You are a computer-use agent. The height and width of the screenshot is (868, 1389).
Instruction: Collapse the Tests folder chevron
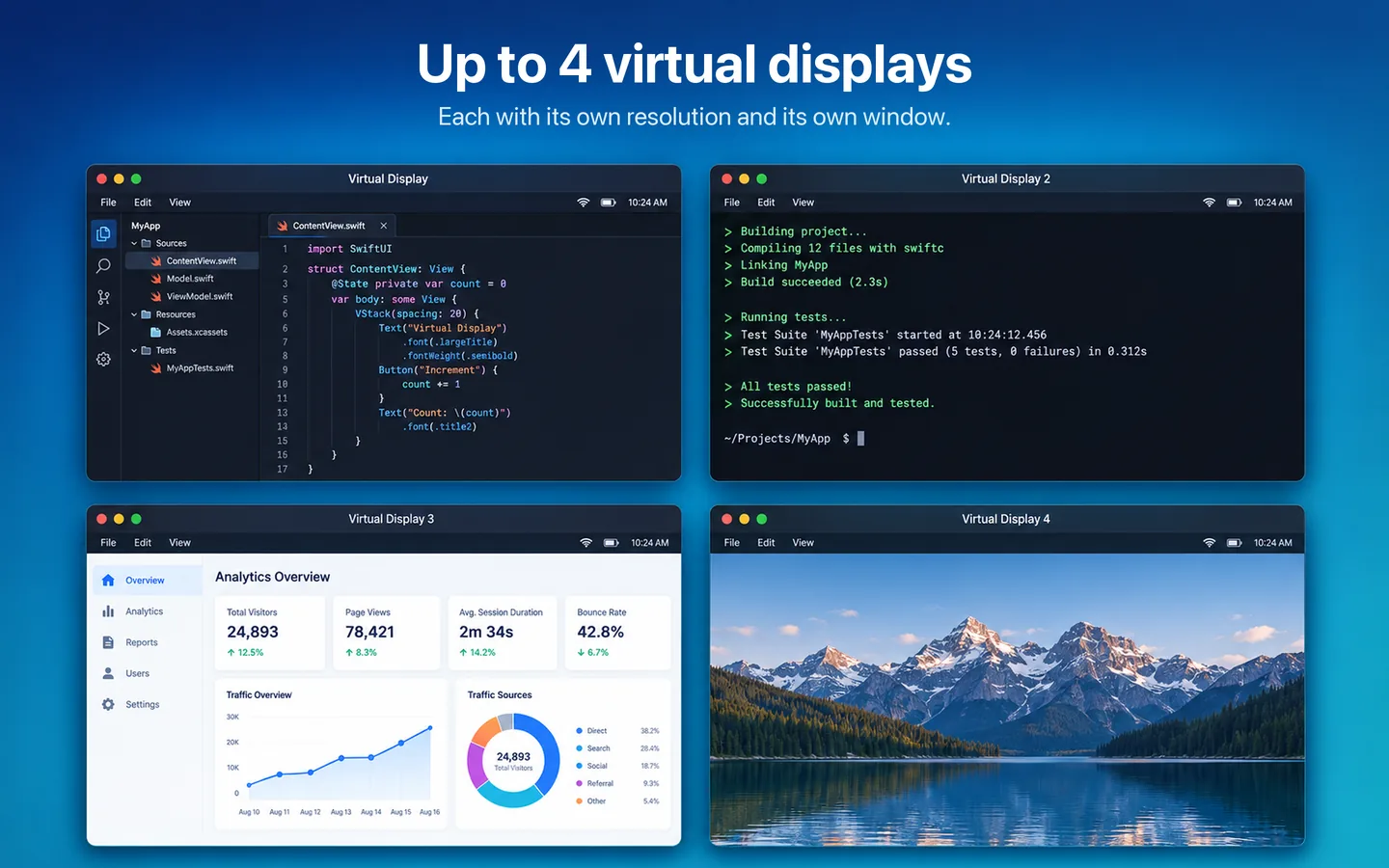(x=134, y=350)
